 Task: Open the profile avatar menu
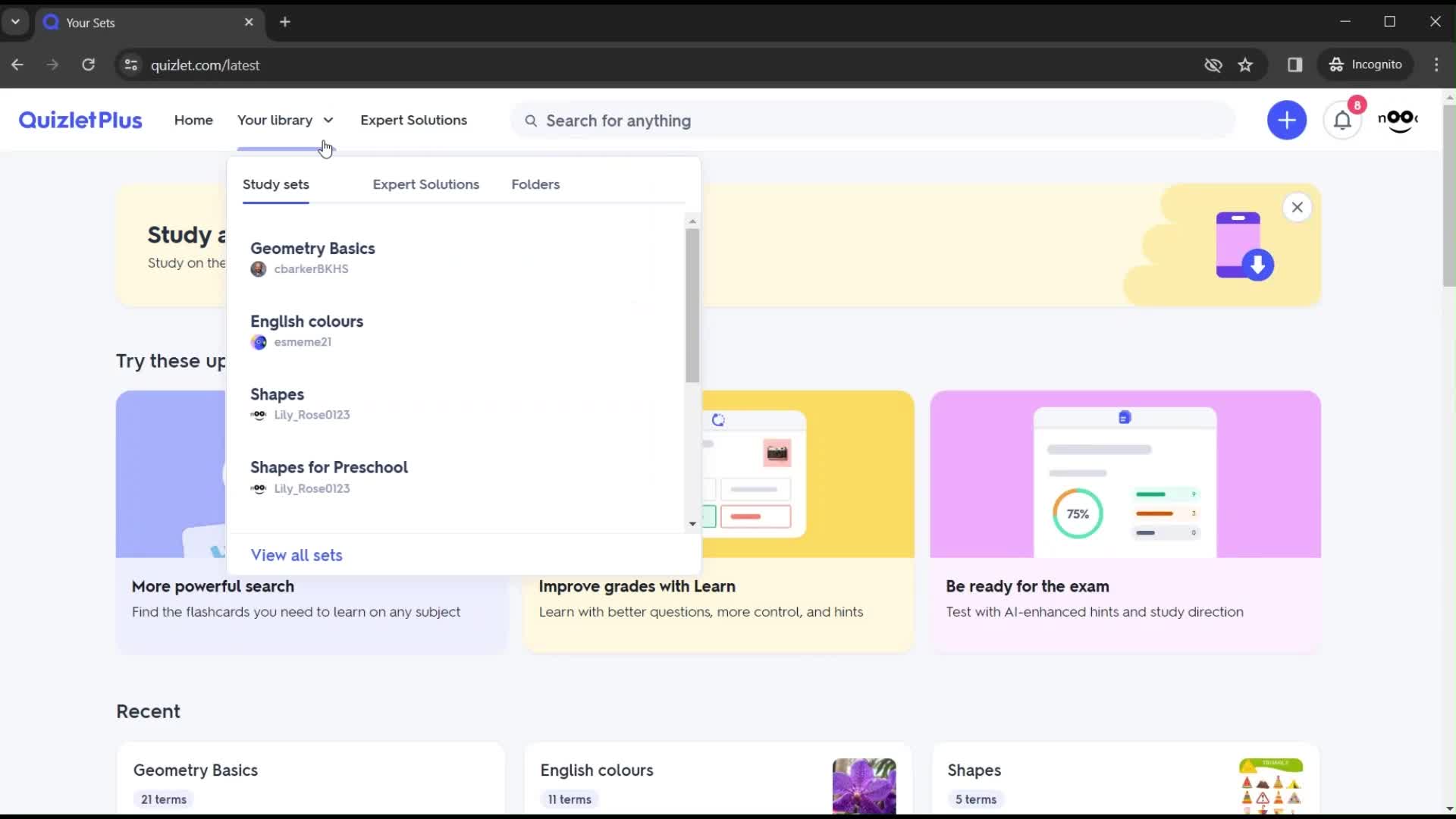1398,120
